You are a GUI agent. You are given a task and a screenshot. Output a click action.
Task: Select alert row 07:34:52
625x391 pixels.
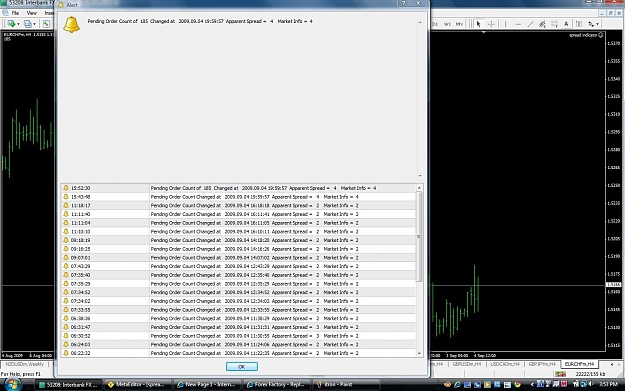pyautogui.click(x=238, y=292)
